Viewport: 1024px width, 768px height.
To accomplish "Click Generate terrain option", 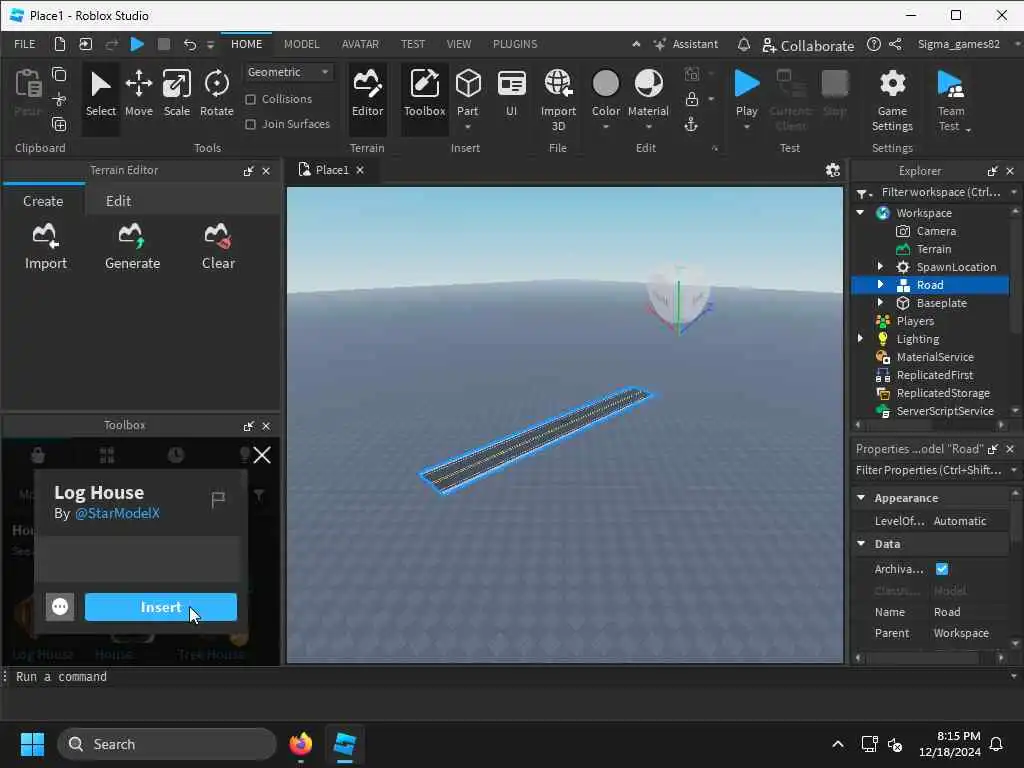I will (x=133, y=246).
